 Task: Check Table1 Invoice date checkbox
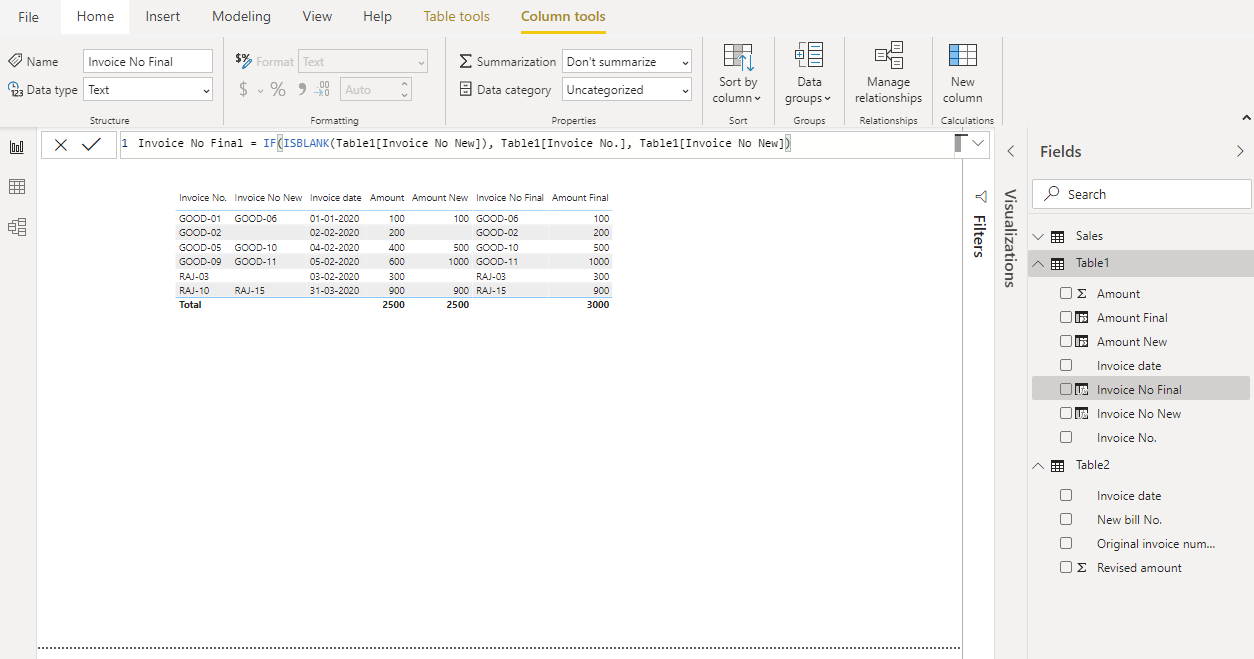pyautogui.click(x=1066, y=366)
